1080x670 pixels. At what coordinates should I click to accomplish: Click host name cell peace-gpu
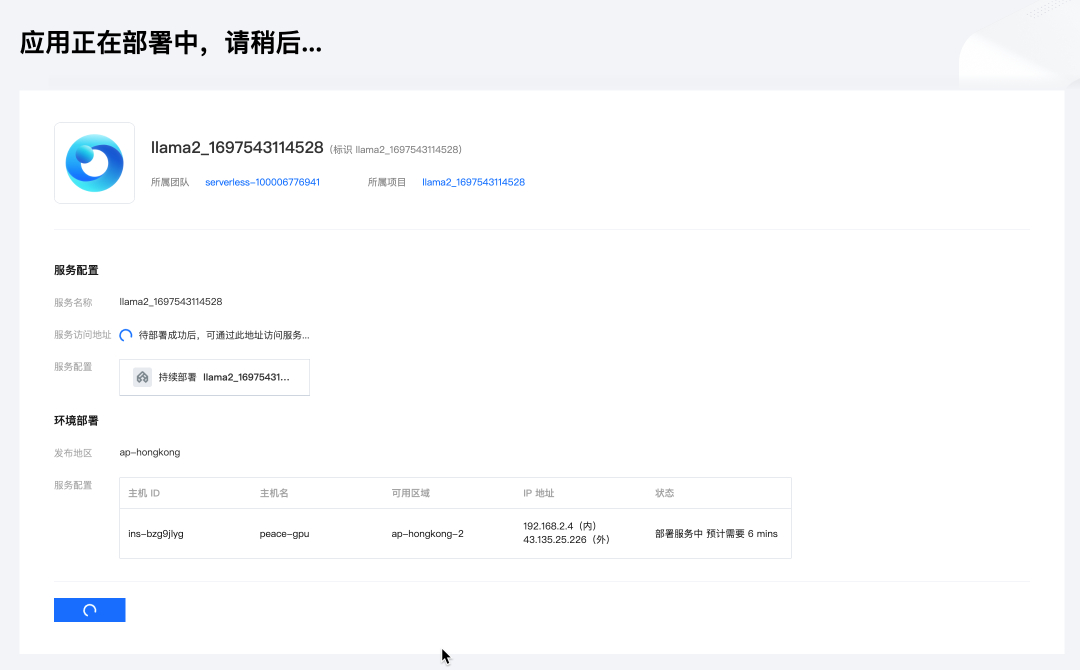[284, 534]
